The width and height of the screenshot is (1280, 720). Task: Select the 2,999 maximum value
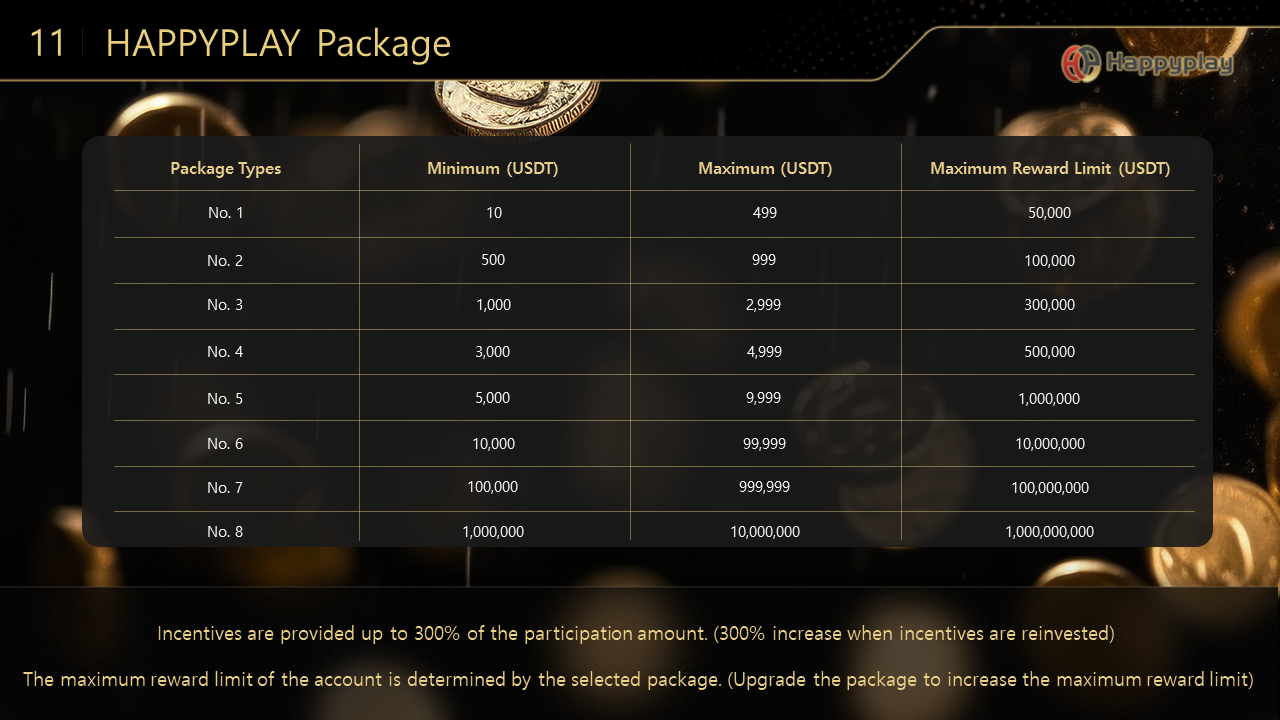[x=765, y=304]
